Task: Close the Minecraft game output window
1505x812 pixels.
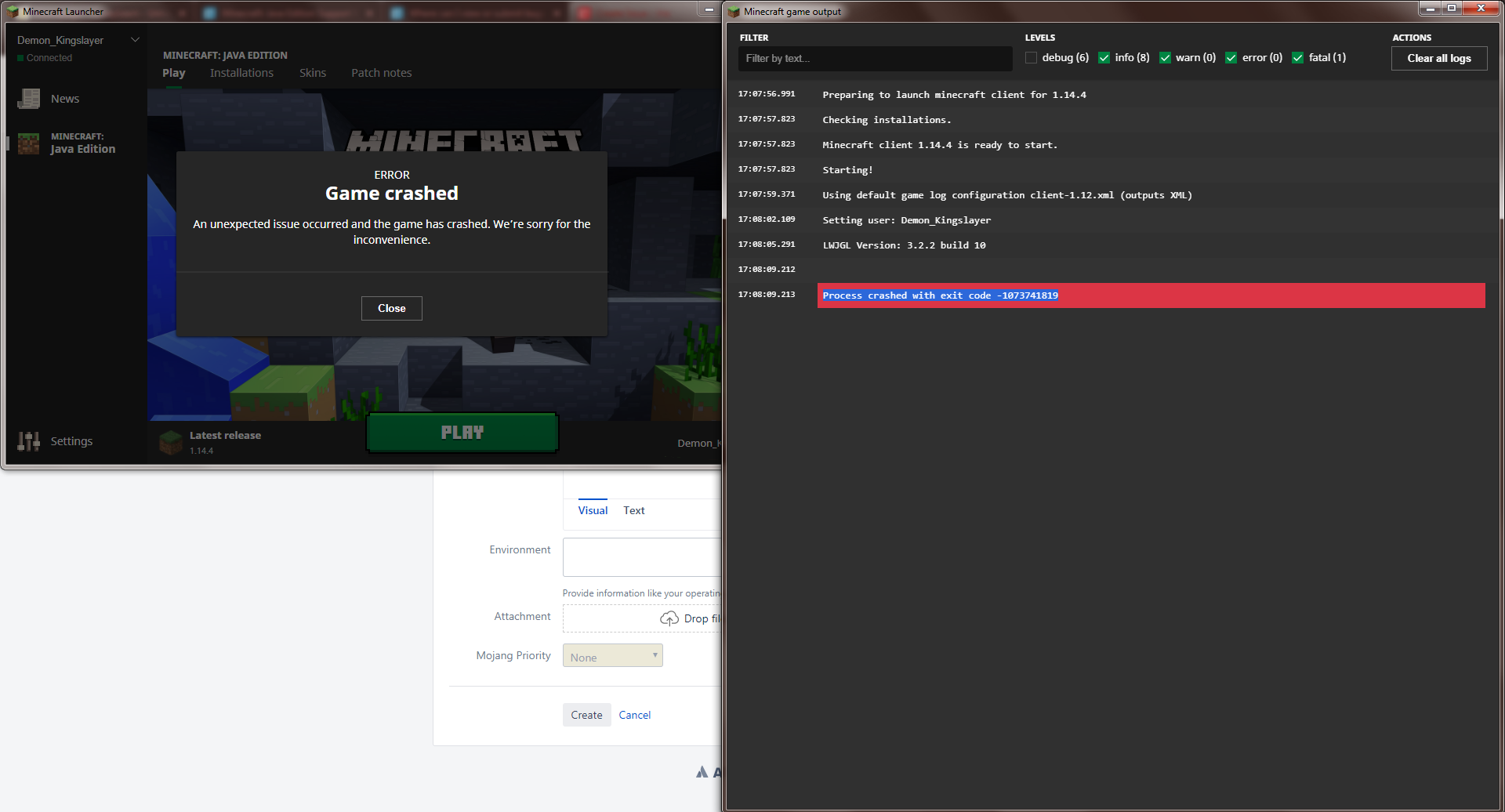Action: pos(1481,9)
